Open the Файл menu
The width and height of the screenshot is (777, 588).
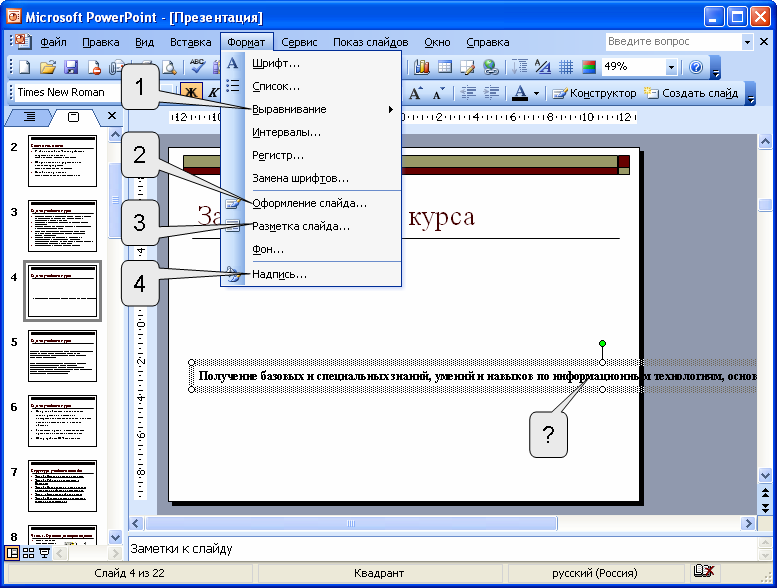point(53,43)
